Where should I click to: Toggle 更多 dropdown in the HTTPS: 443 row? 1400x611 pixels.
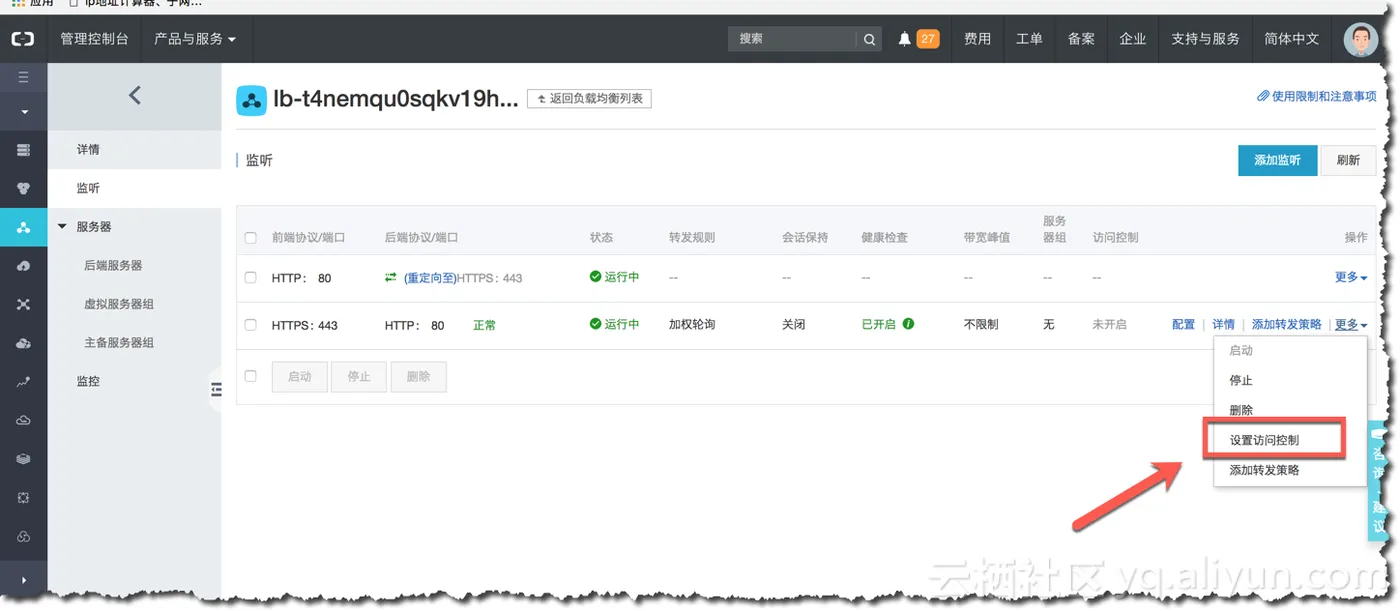[1351, 324]
